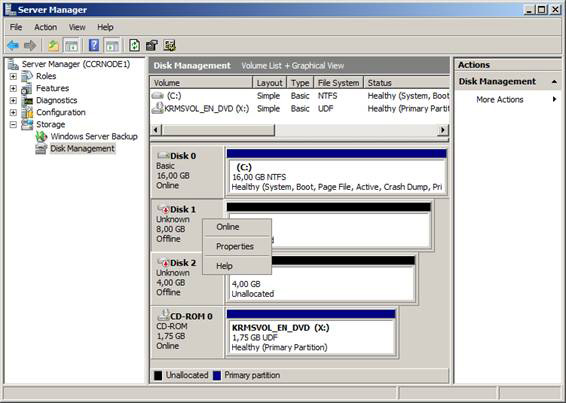Click the CD-ROM 0 drive icon
Viewport: 566px width, 403px height.
[x=164, y=315]
